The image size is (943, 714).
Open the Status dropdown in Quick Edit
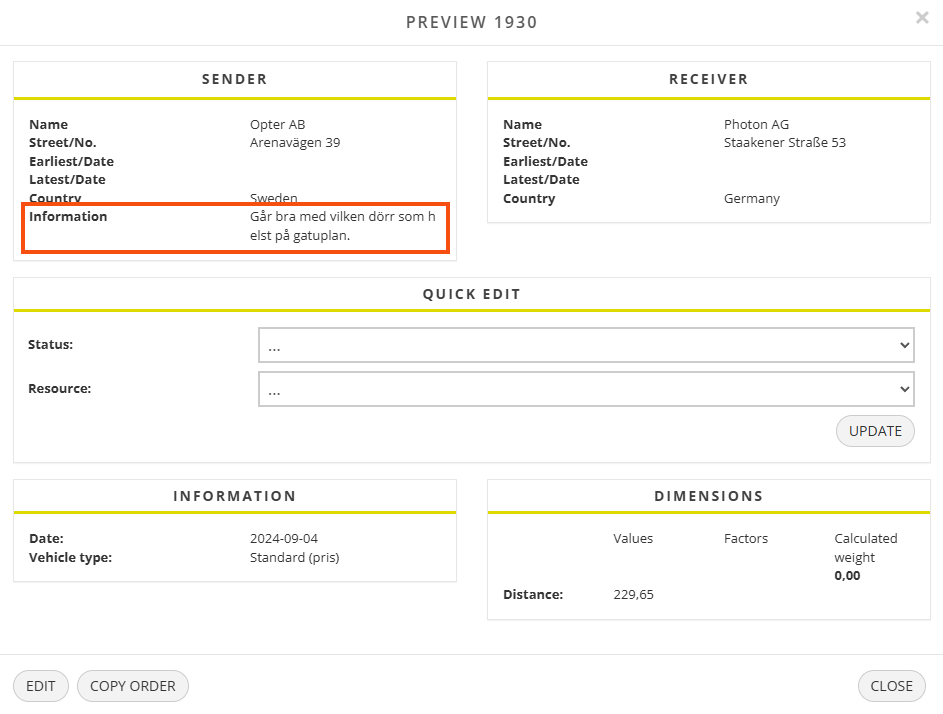pyautogui.click(x=586, y=345)
